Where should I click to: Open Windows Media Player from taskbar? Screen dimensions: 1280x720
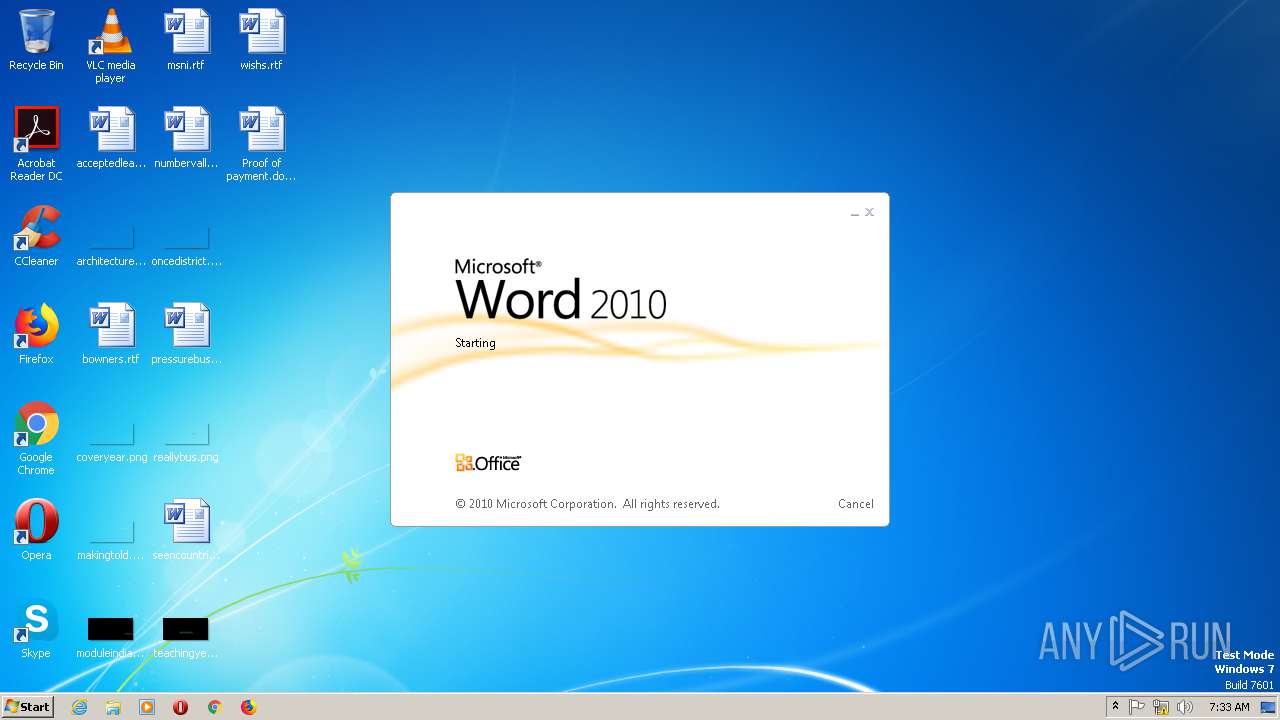coord(147,707)
